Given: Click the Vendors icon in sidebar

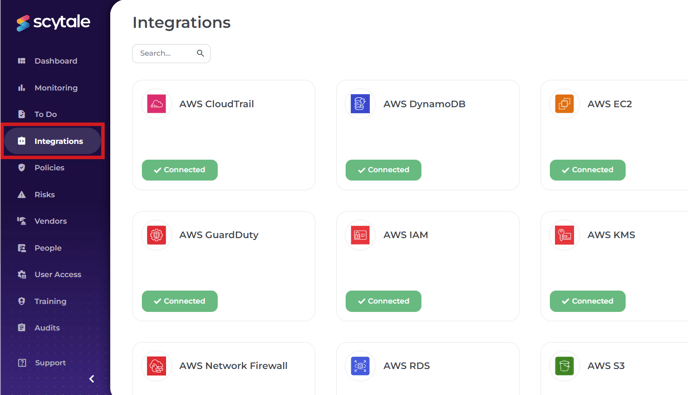Looking at the screenshot, I should coord(22,221).
